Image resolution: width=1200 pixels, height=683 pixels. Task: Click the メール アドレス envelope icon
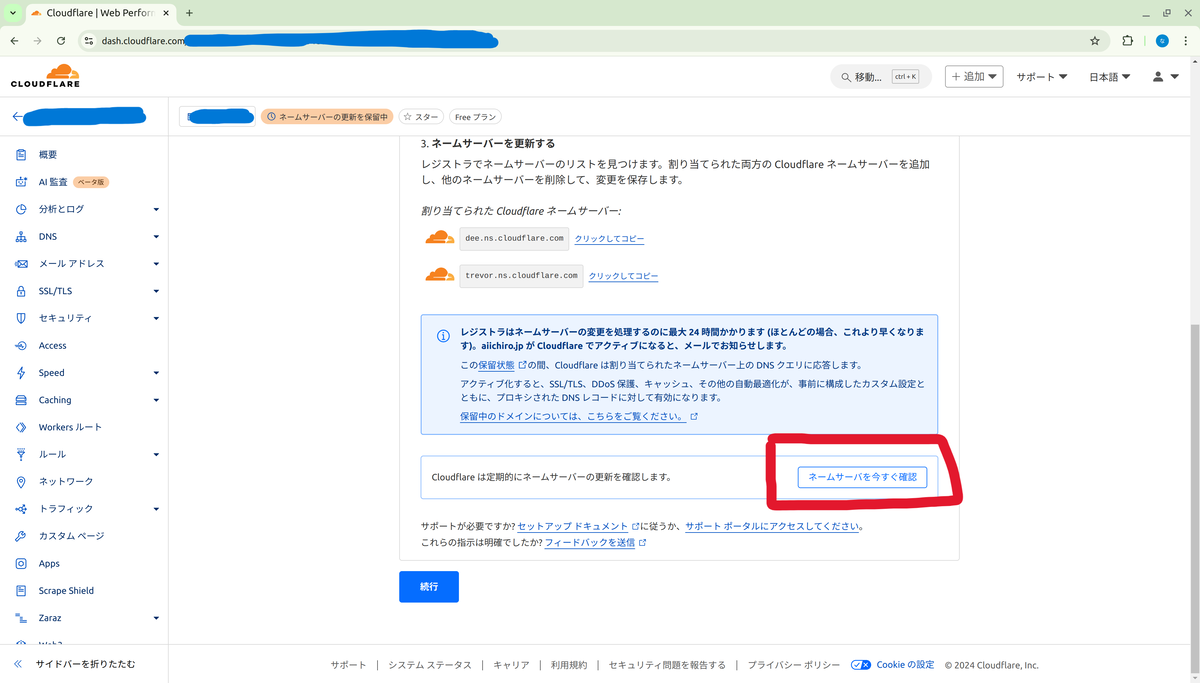21,264
